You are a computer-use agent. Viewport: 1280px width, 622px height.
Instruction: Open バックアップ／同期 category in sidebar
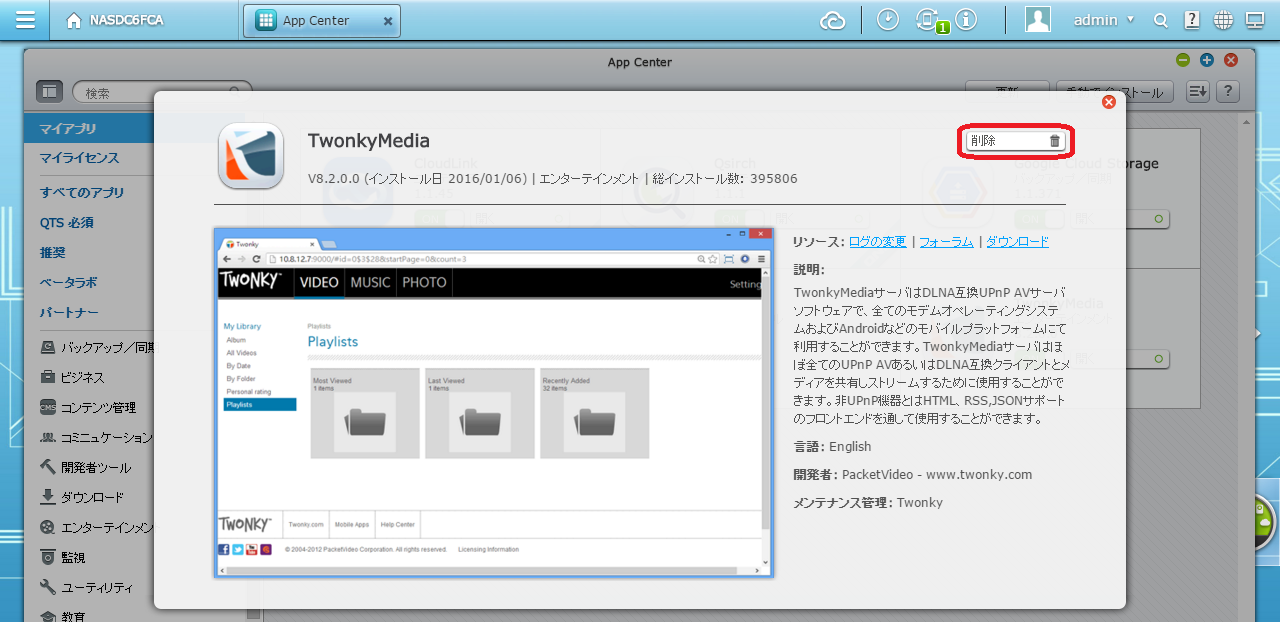[96, 348]
